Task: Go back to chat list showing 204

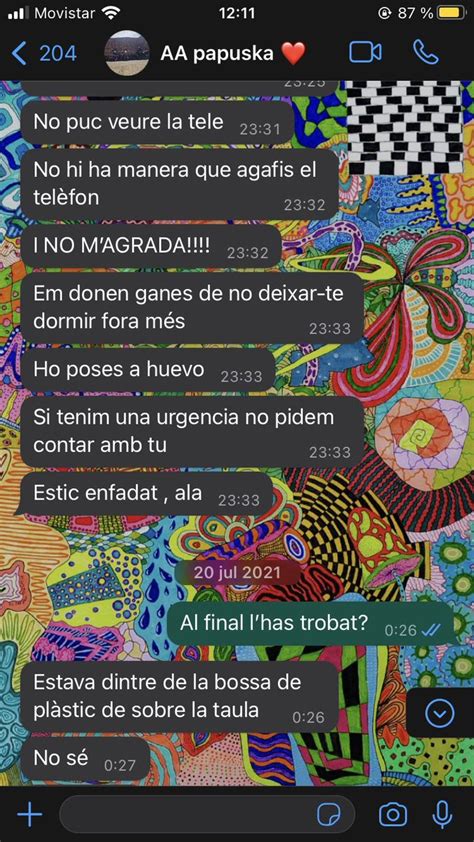Action: [44, 53]
